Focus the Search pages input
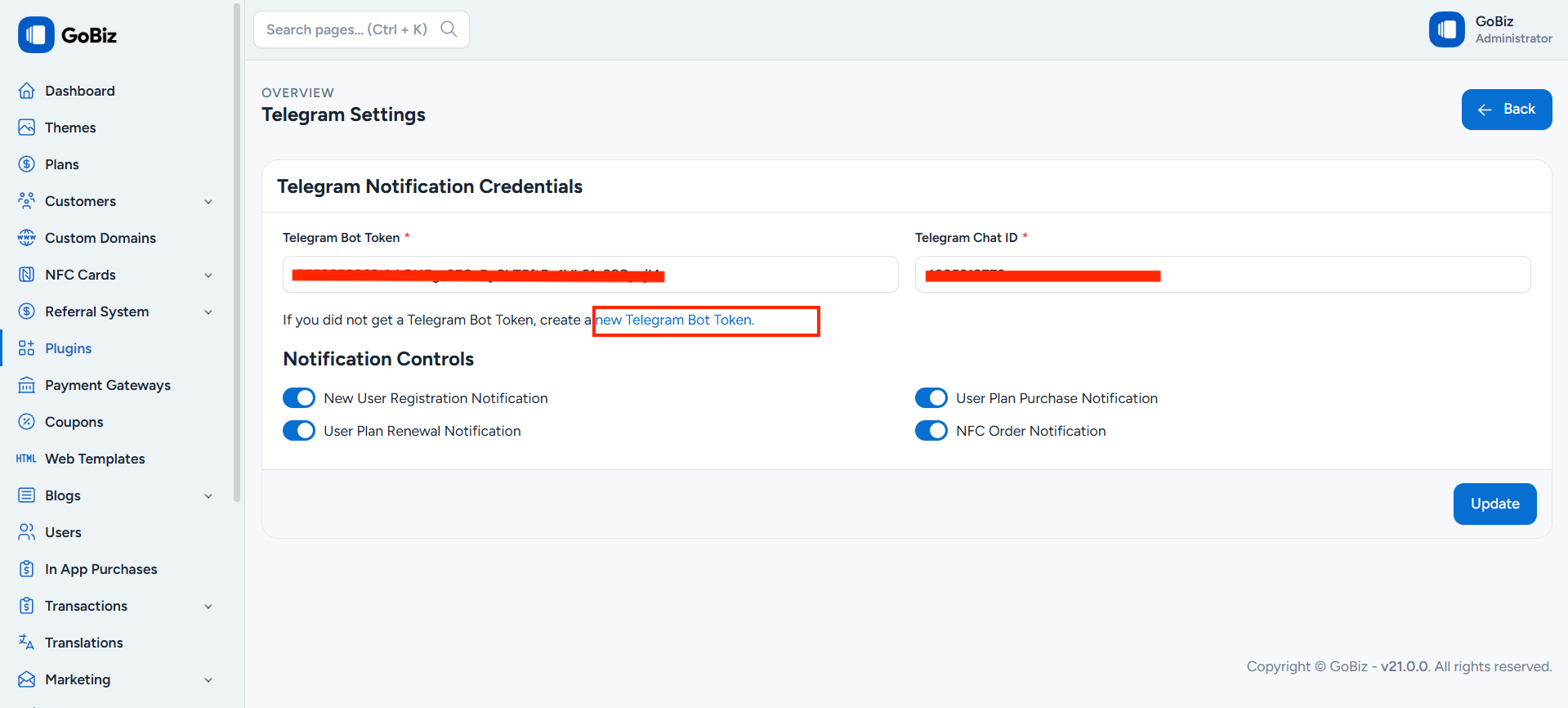The height and width of the screenshot is (708, 1568). (361, 29)
